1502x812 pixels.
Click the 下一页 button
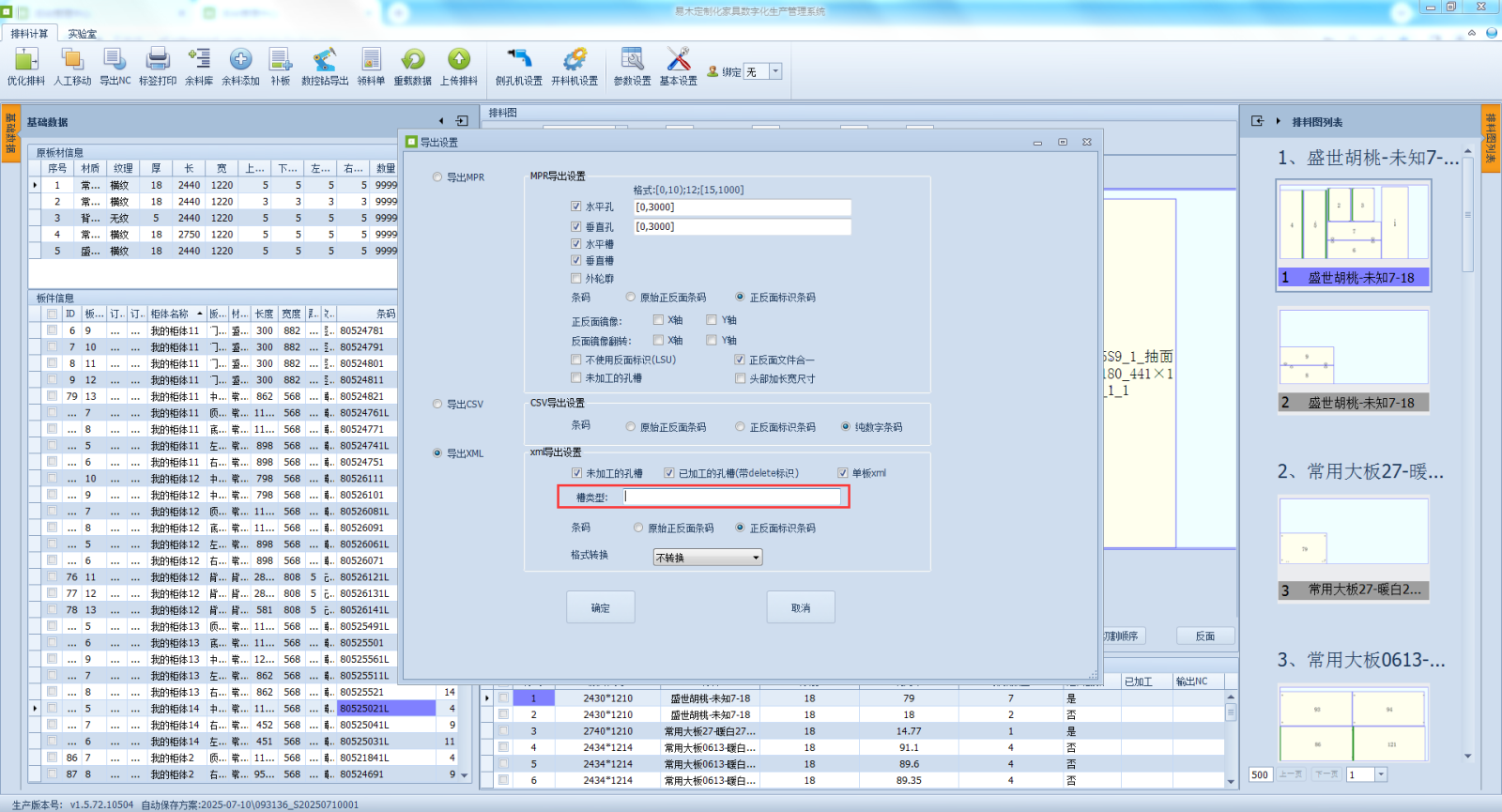pyautogui.click(x=1326, y=774)
